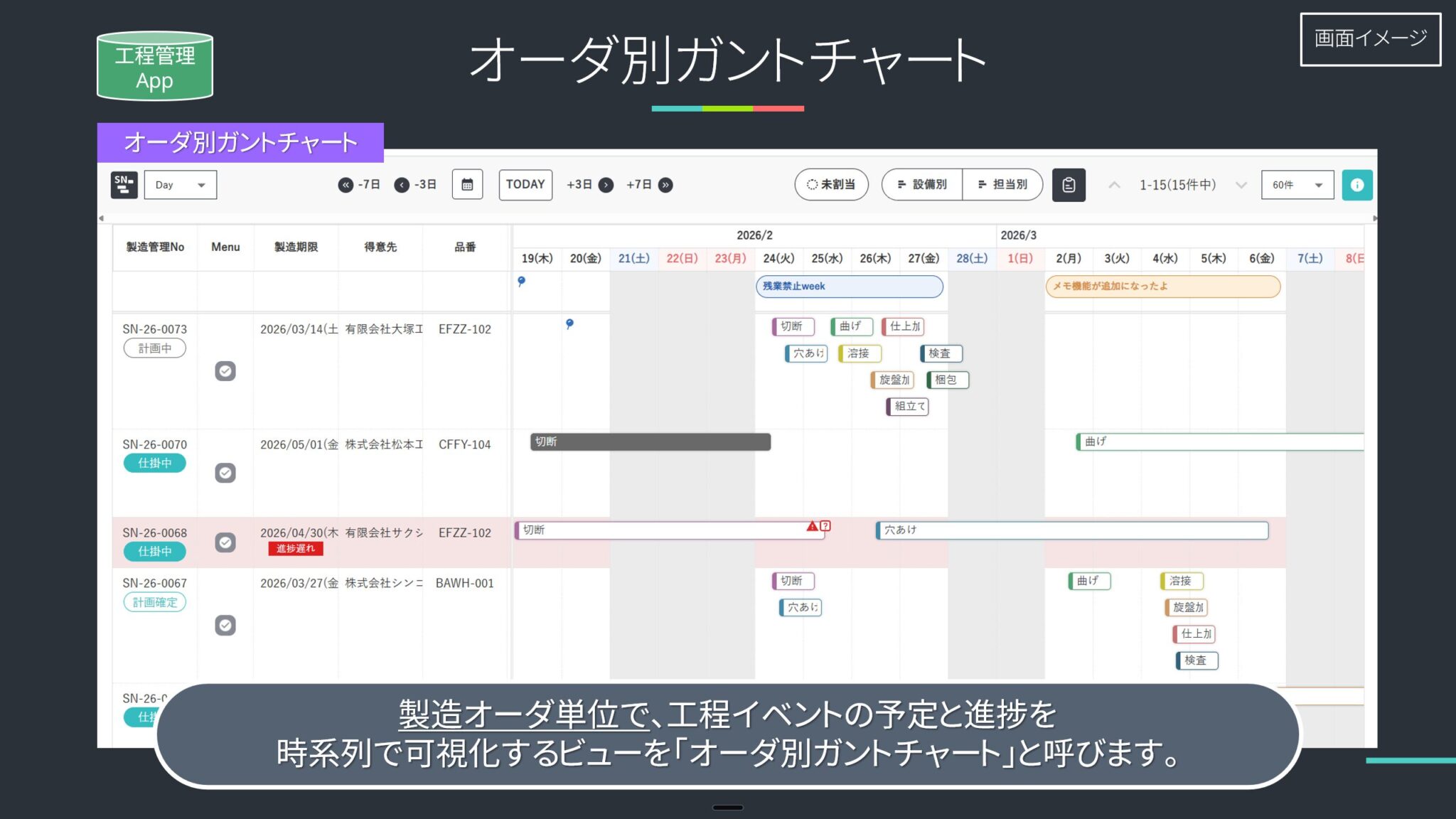Open the 60件 page size dropdown
Screen dimensions: 1456x819
pos(1297,185)
